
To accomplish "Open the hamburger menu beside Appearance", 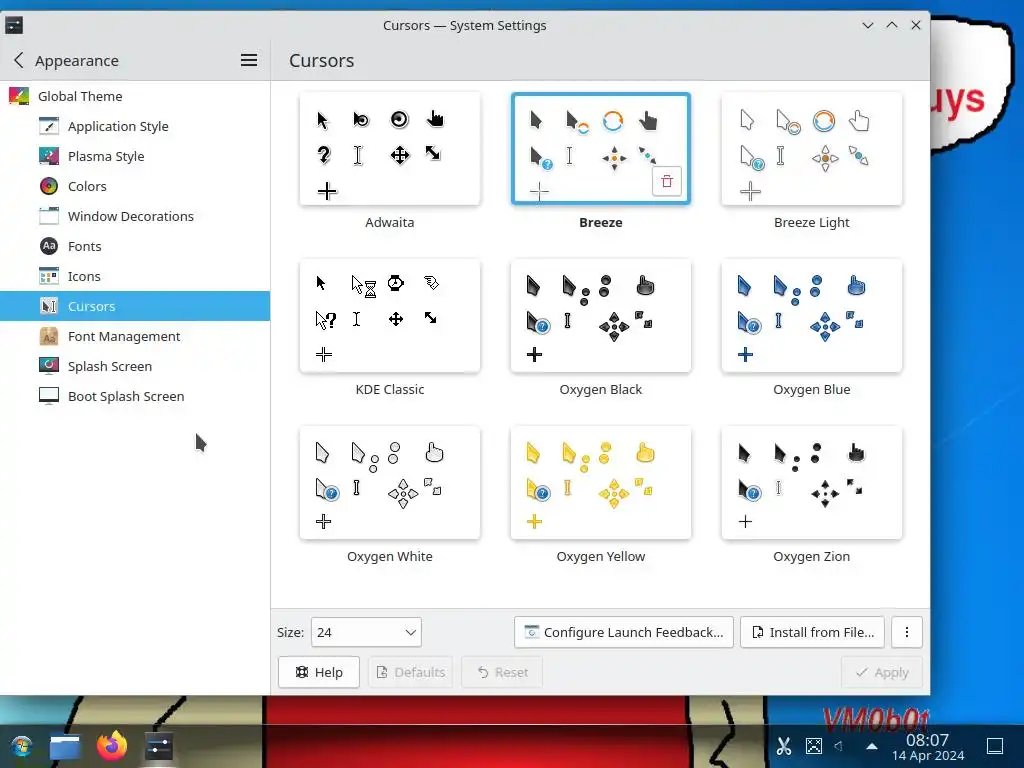I will click(249, 60).
